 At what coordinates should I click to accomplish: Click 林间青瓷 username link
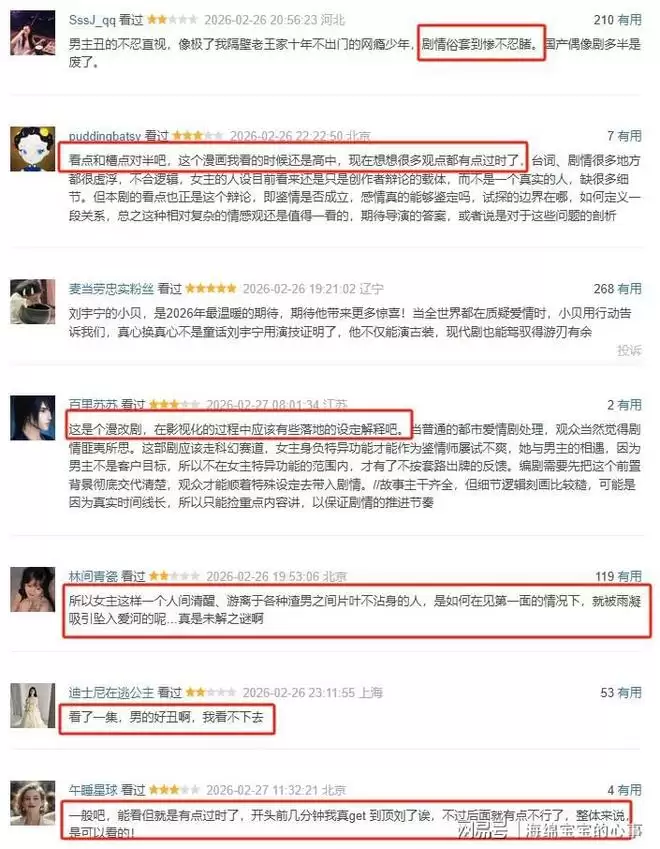pyautogui.click(x=93, y=576)
